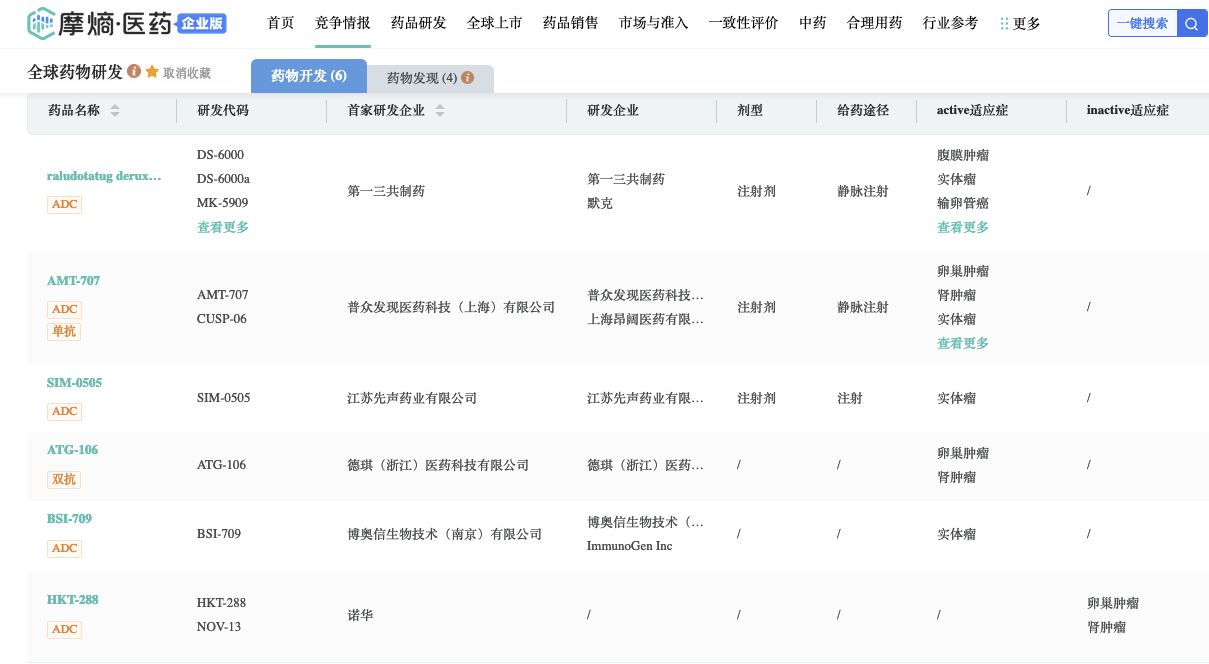Screen dimensions: 1209x664
Task: Click NOV-13 research code
Action: (x=219, y=627)
